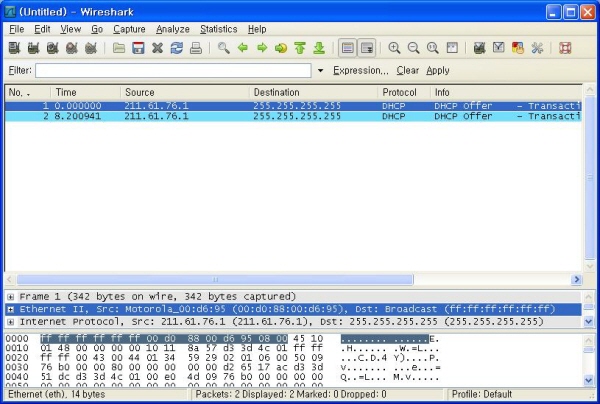Sort by the Source column header
The width and height of the screenshot is (600, 404).
click(x=185, y=93)
